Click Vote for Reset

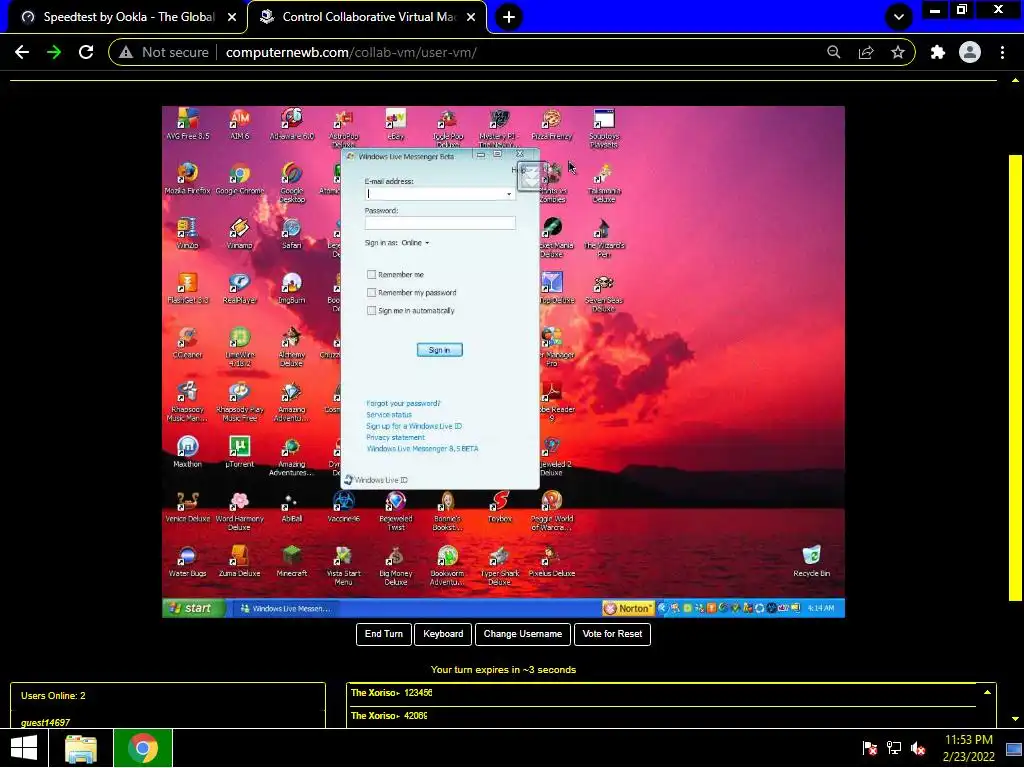pos(612,634)
